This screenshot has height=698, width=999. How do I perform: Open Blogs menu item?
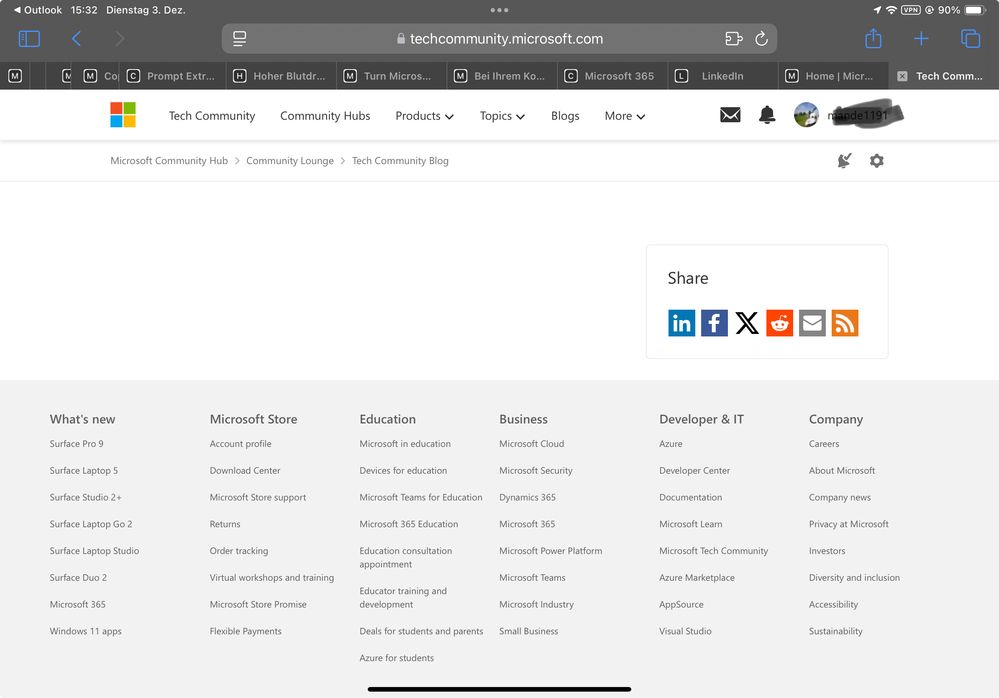tap(565, 116)
